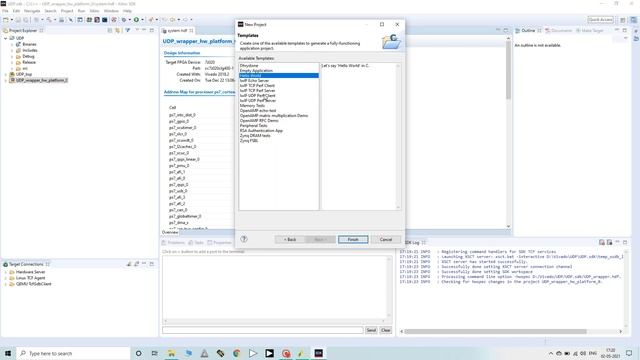Select Empty Application template
Image resolution: width=640 pixels, height=360 pixels.
279,71
